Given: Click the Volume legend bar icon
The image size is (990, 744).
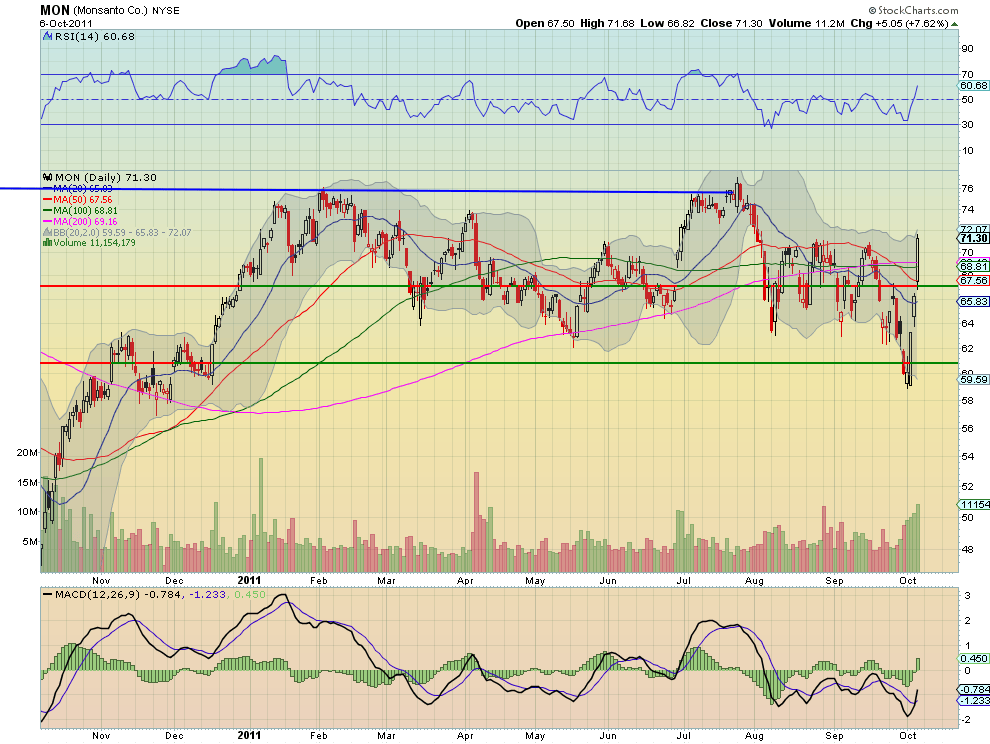Looking at the screenshot, I should pos(47,243).
